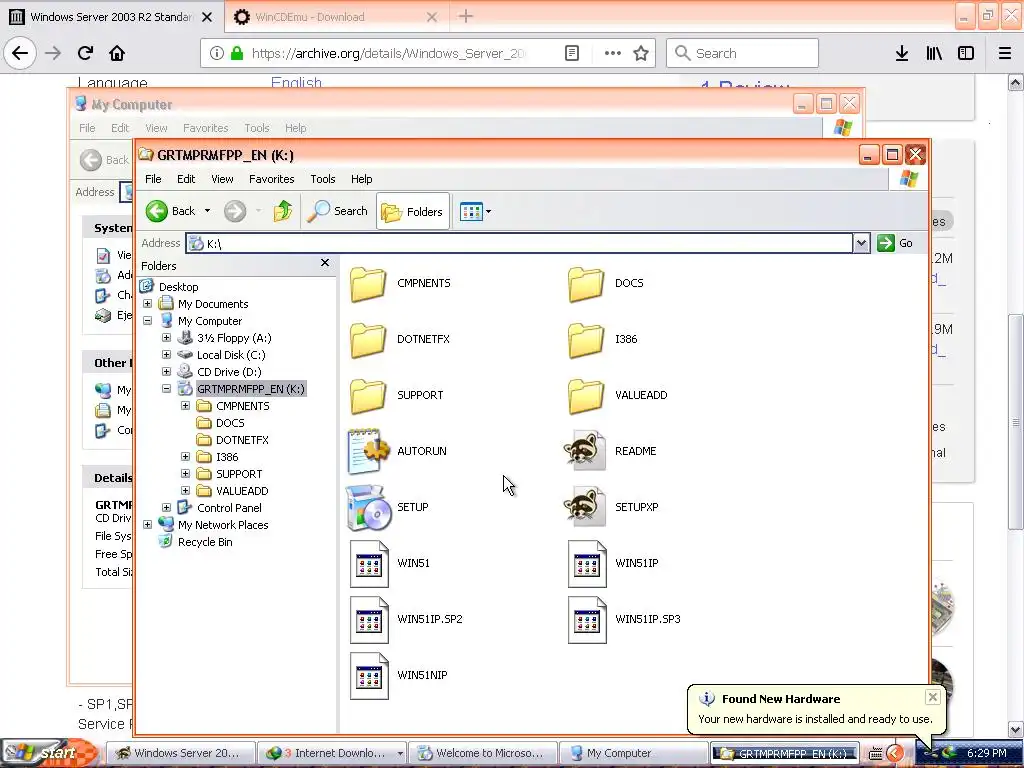
Task: Expand the My Documents tree node
Action: [x=148, y=304]
